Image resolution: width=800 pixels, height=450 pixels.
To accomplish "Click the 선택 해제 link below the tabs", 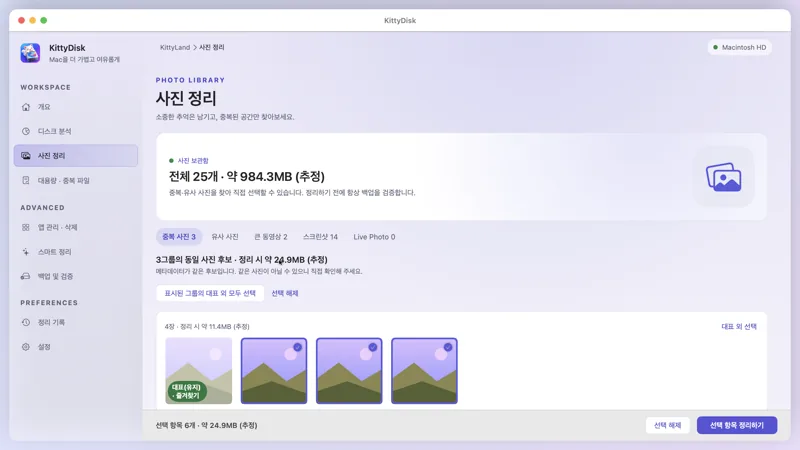I will point(285,293).
